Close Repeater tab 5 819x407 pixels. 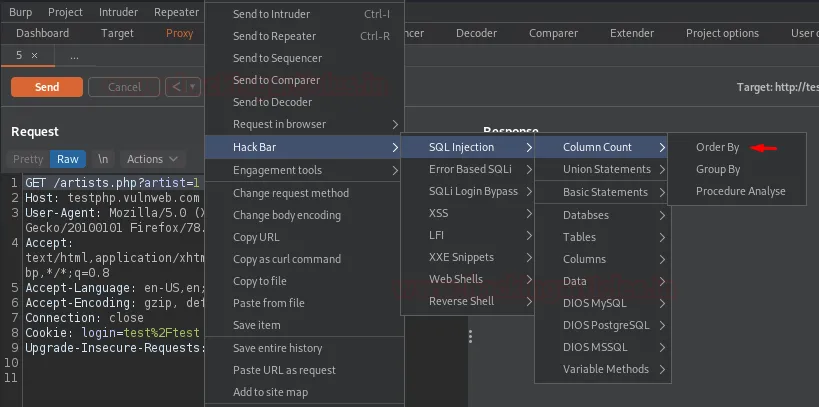coord(34,55)
